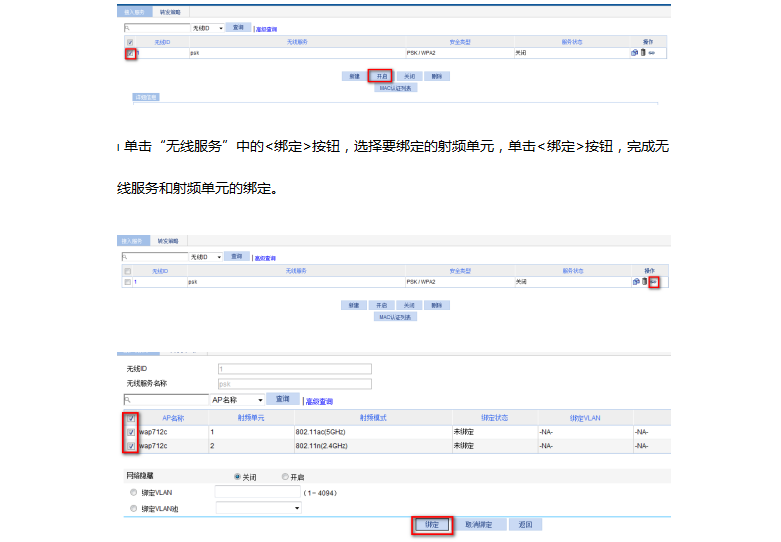Click the 802.11n(2.4GHz) cell
Image resolution: width=781 pixels, height=542 pixels.
click(321, 446)
